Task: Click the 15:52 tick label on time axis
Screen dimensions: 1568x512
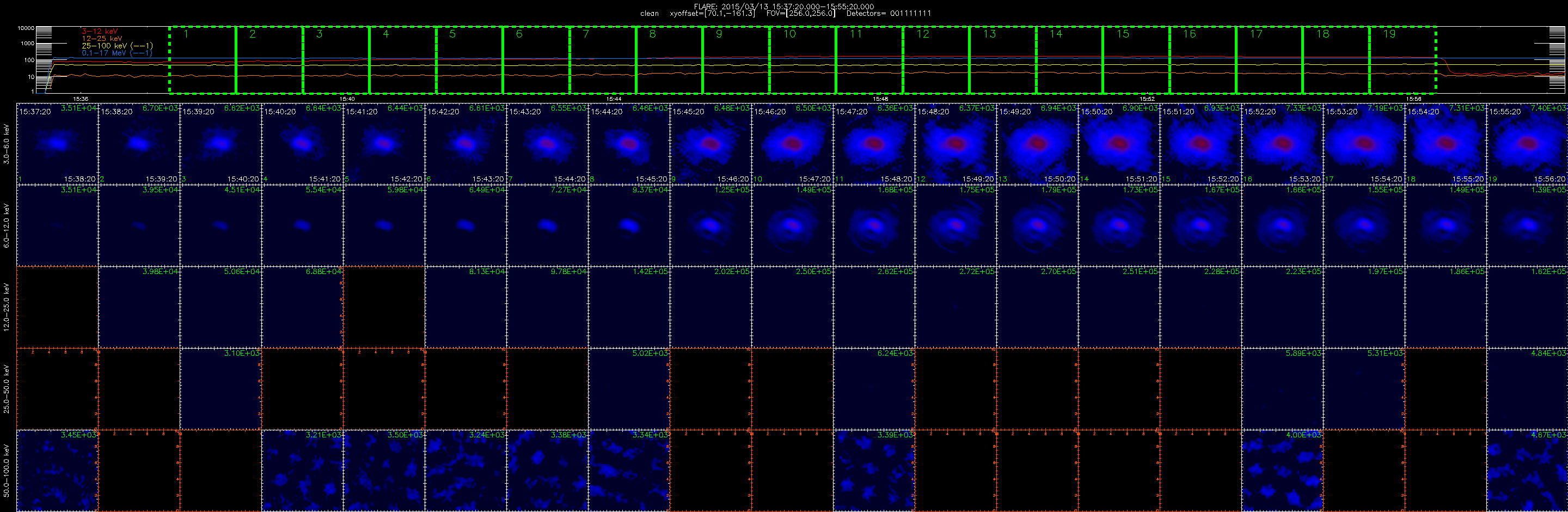Action: 1147,99
